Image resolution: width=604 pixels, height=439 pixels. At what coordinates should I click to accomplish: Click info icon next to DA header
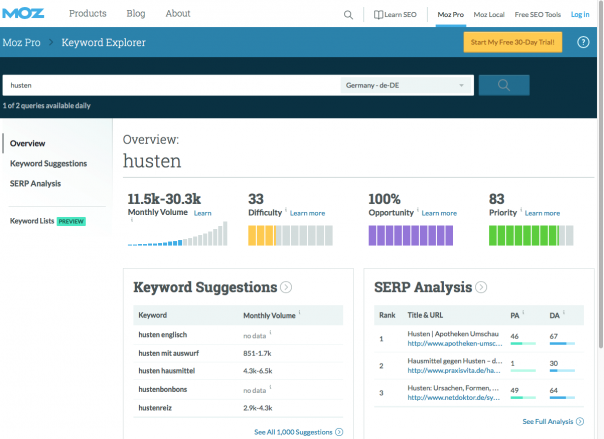[x=564, y=312]
